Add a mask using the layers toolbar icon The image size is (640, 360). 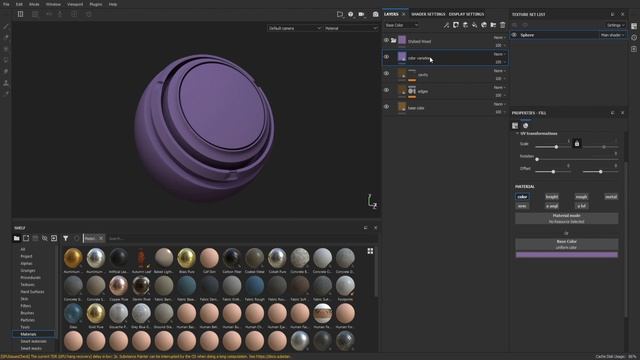click(x=456, y=25)
